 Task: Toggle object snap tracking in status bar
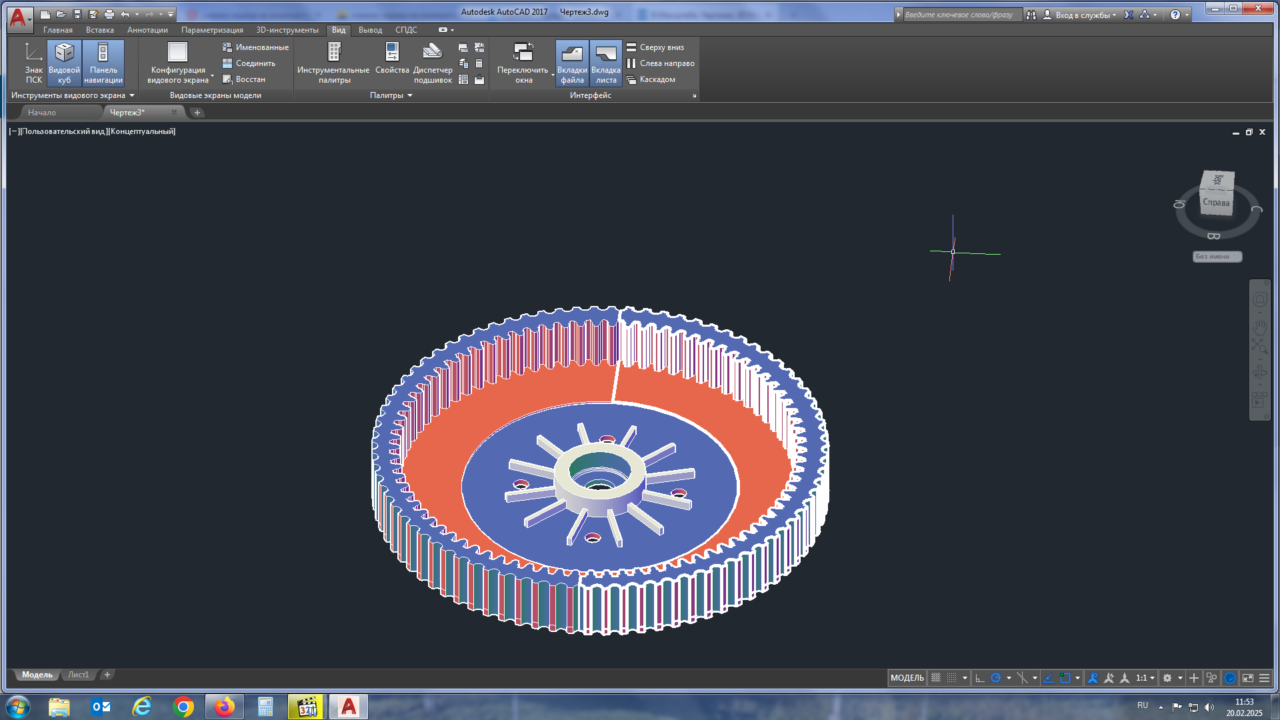click(1049, 678)
